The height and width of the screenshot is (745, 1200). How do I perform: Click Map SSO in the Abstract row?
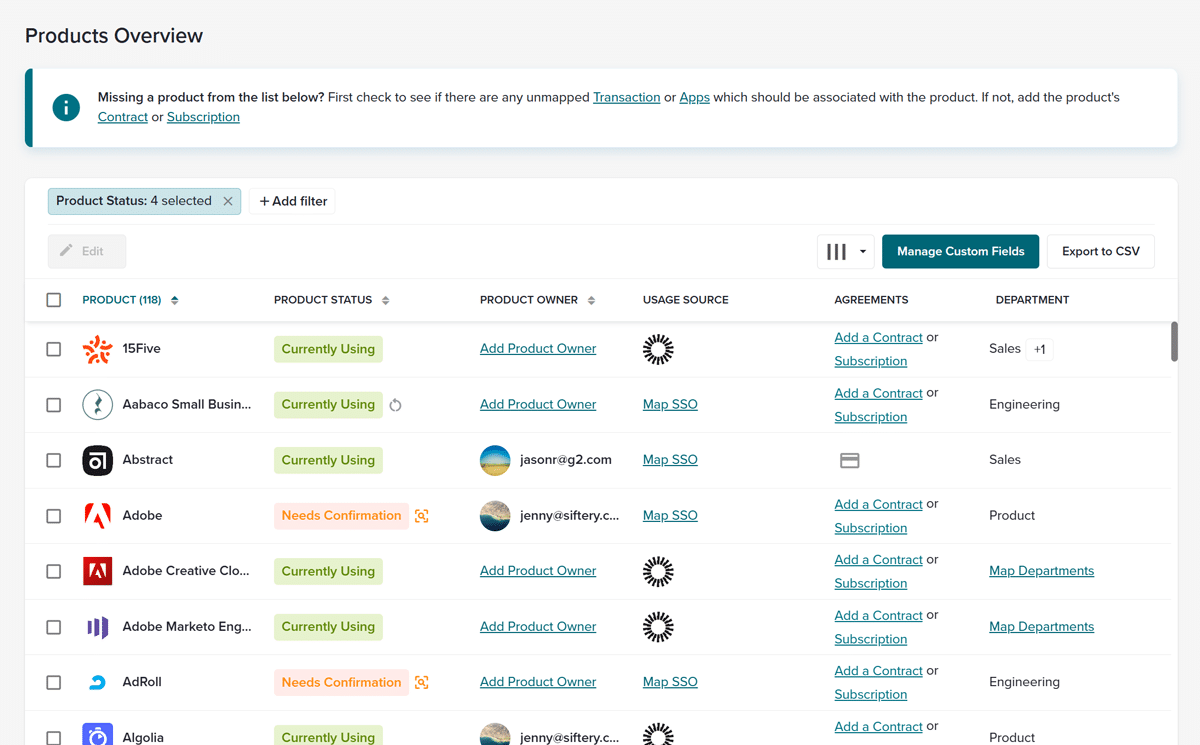[670, 460]
